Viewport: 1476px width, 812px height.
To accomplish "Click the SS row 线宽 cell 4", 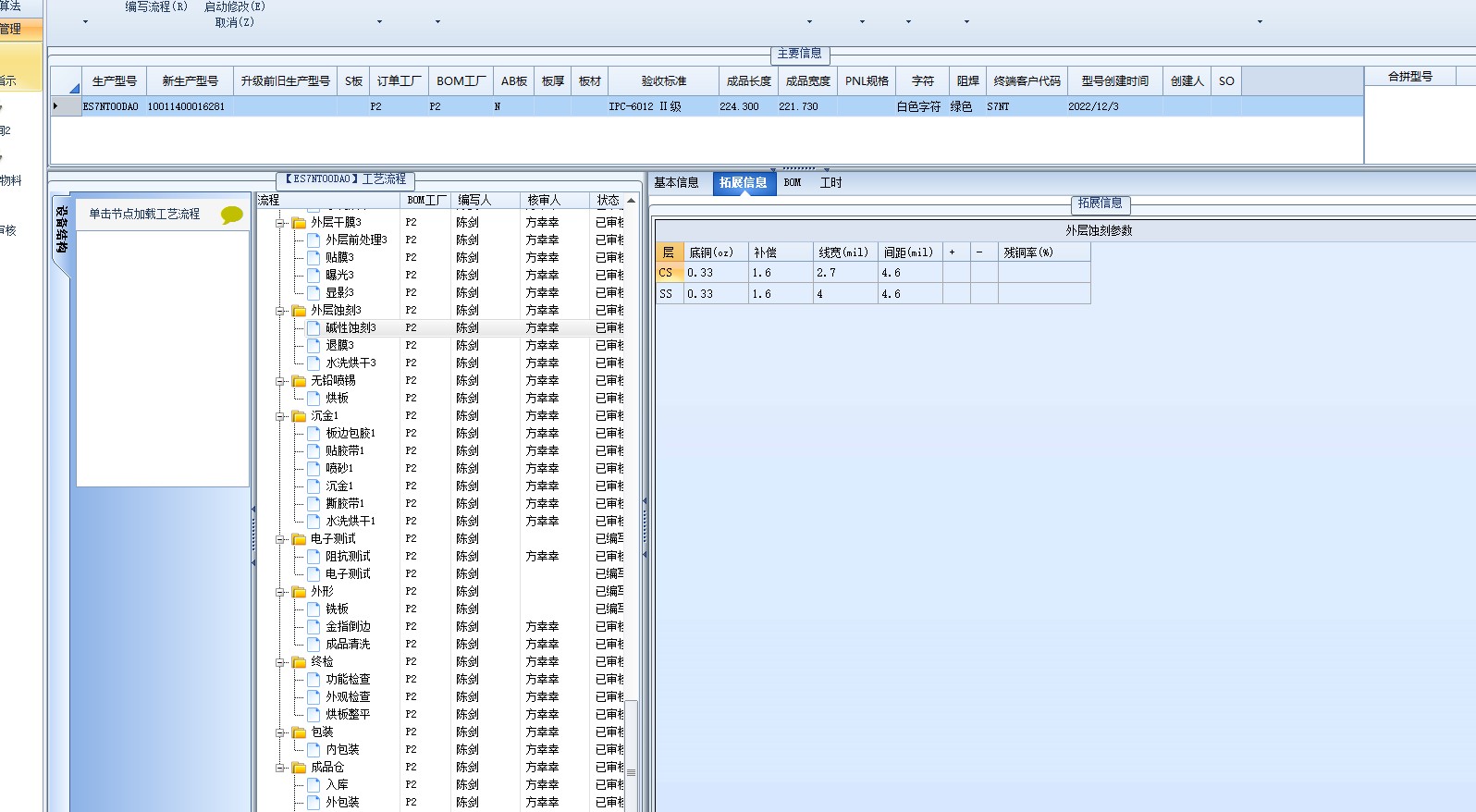I will (845, 294).
